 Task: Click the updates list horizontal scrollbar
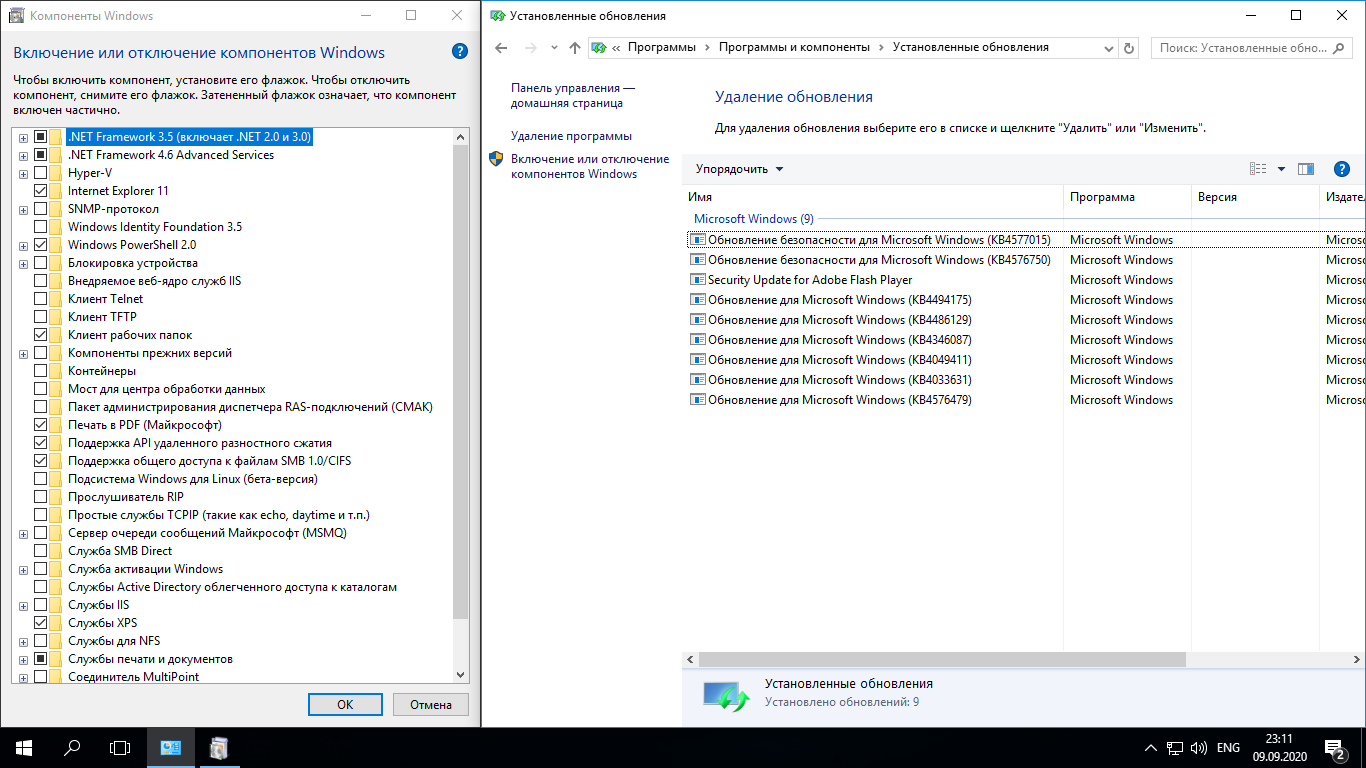coord(940,660)
